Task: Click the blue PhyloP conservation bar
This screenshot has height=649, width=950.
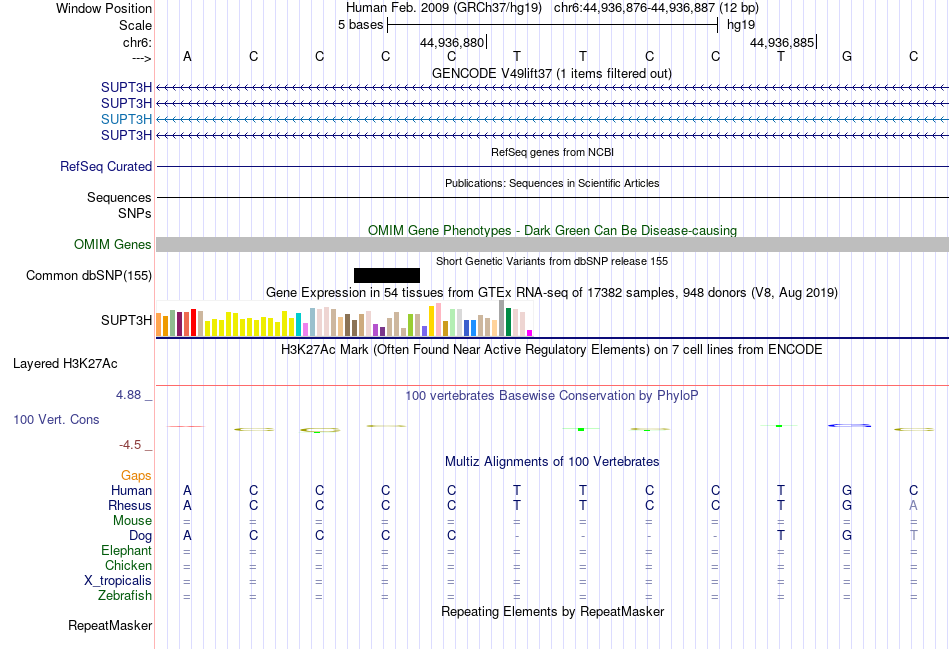Action: [x=849, y=425]
